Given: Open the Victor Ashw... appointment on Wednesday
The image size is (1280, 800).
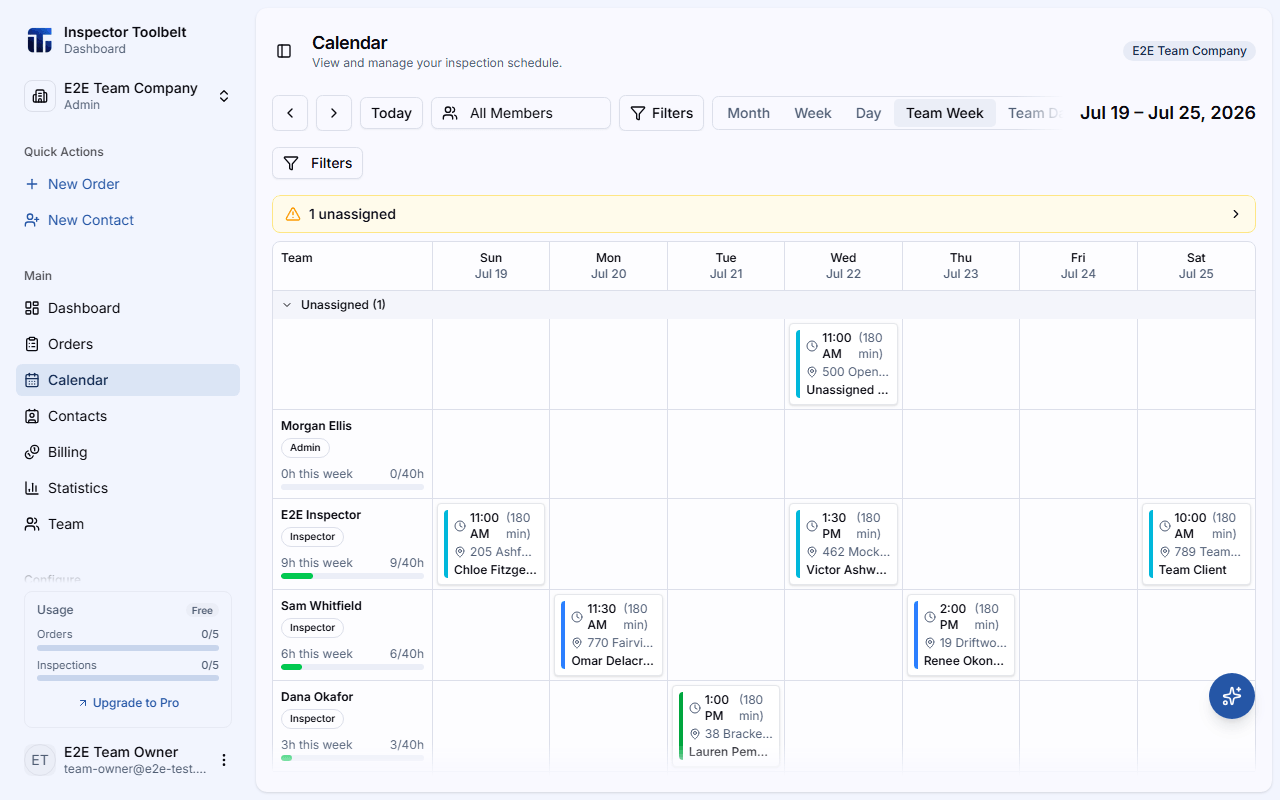Looking at the screenshot, I should [843, 544].
